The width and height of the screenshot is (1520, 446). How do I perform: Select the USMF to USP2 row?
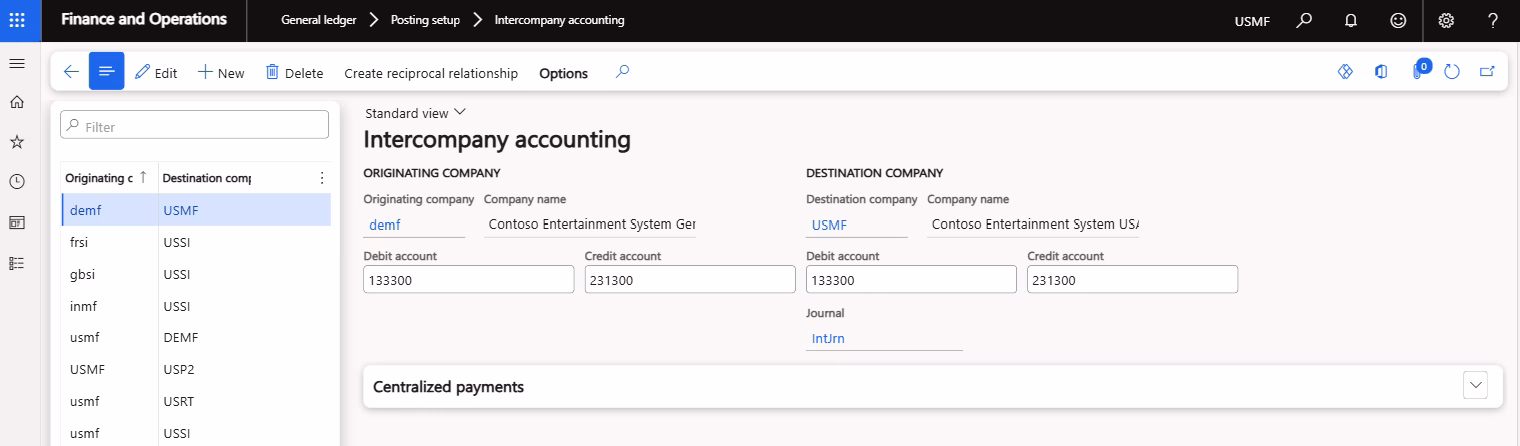tap(196, 370)
